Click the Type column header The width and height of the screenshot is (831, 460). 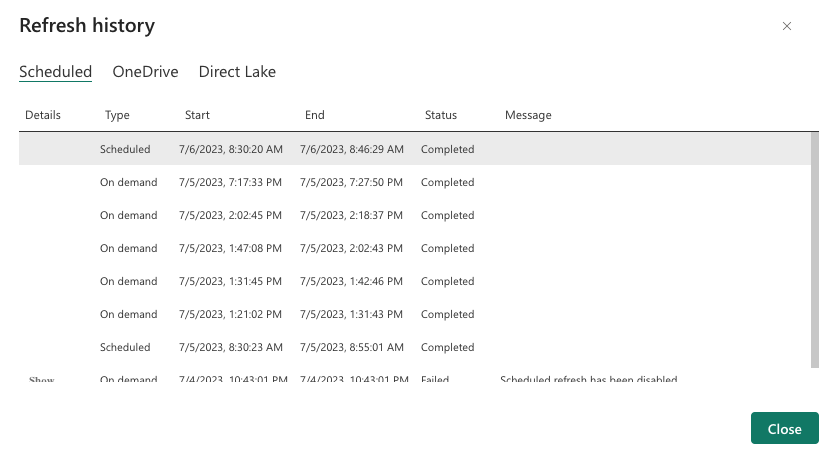[117, 115]
